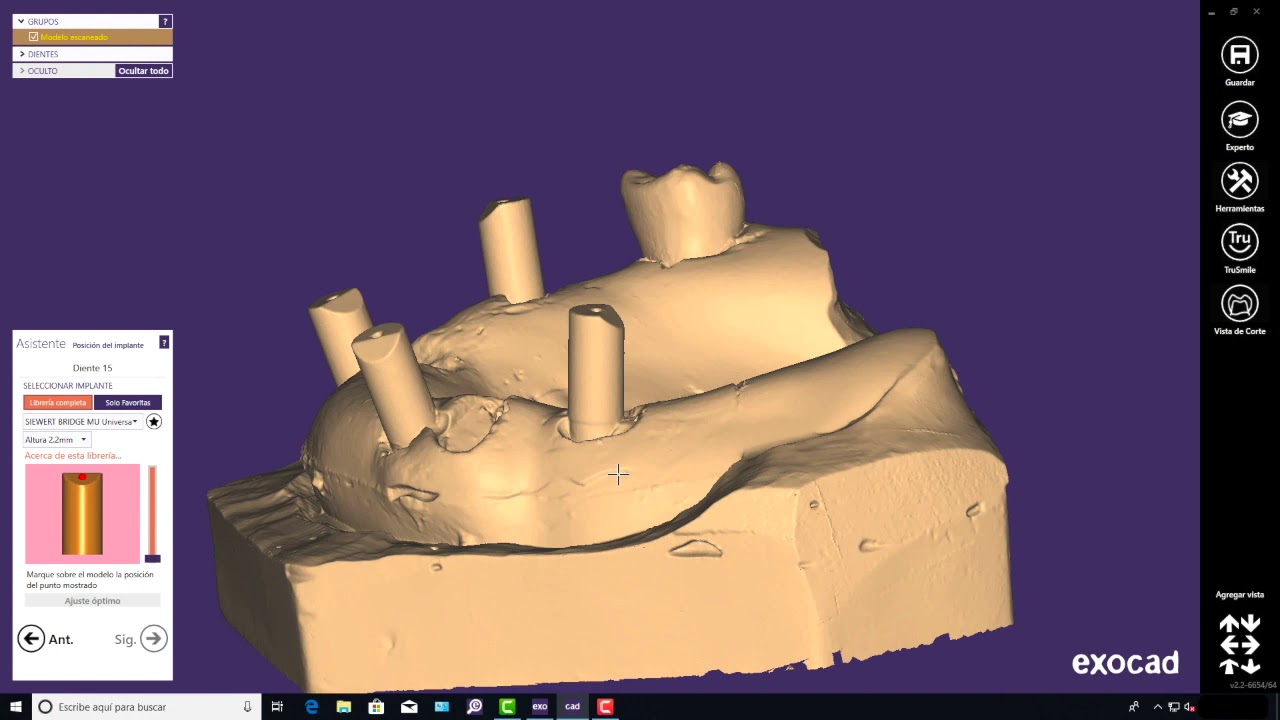Go back with the Ant. arrow
The height and width of the screenshot is (720, 1280).
(31, 639)
